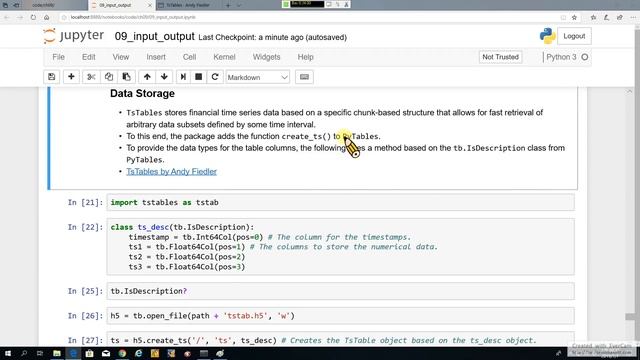
Task: Open Task View from taskbar
Action: click(40, 353)
